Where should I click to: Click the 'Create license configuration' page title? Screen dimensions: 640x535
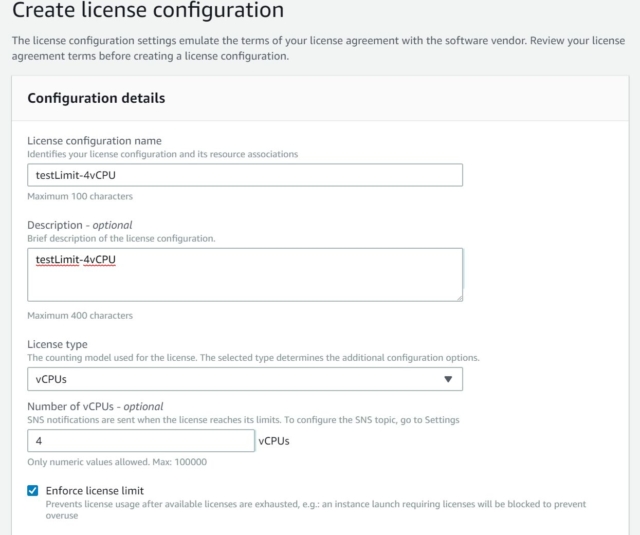(148, 10)
